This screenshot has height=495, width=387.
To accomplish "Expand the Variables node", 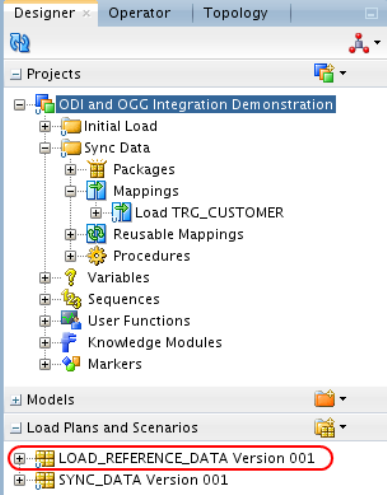I will coord(45,278).
